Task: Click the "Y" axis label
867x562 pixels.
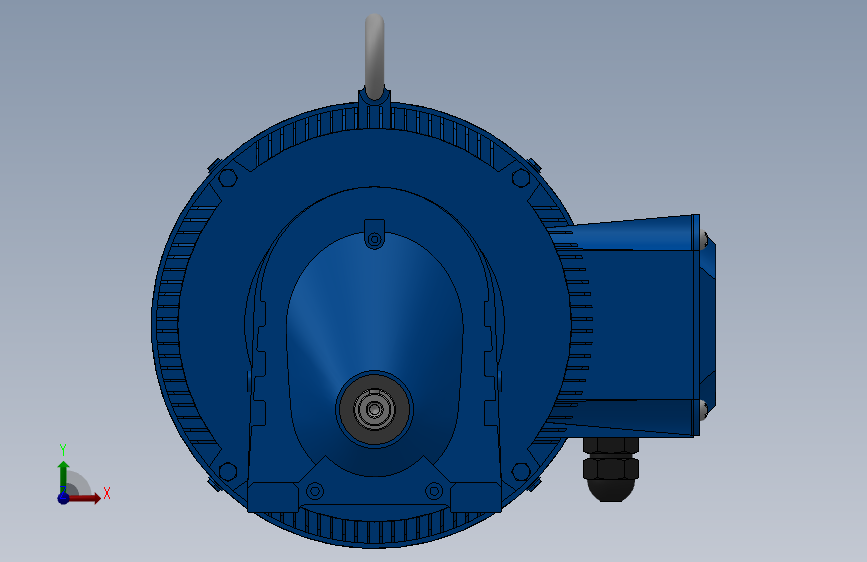Action: tap(63, 450)
